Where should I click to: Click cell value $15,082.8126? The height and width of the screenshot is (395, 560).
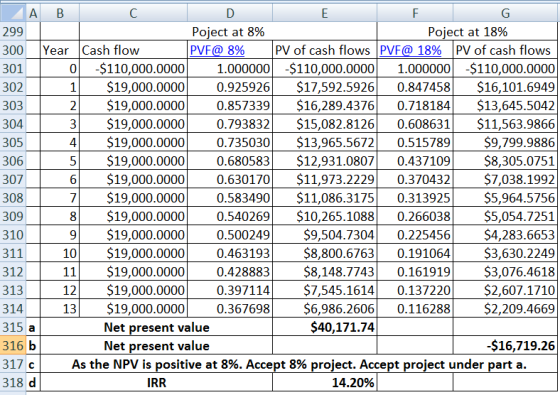tap(325, 124)
